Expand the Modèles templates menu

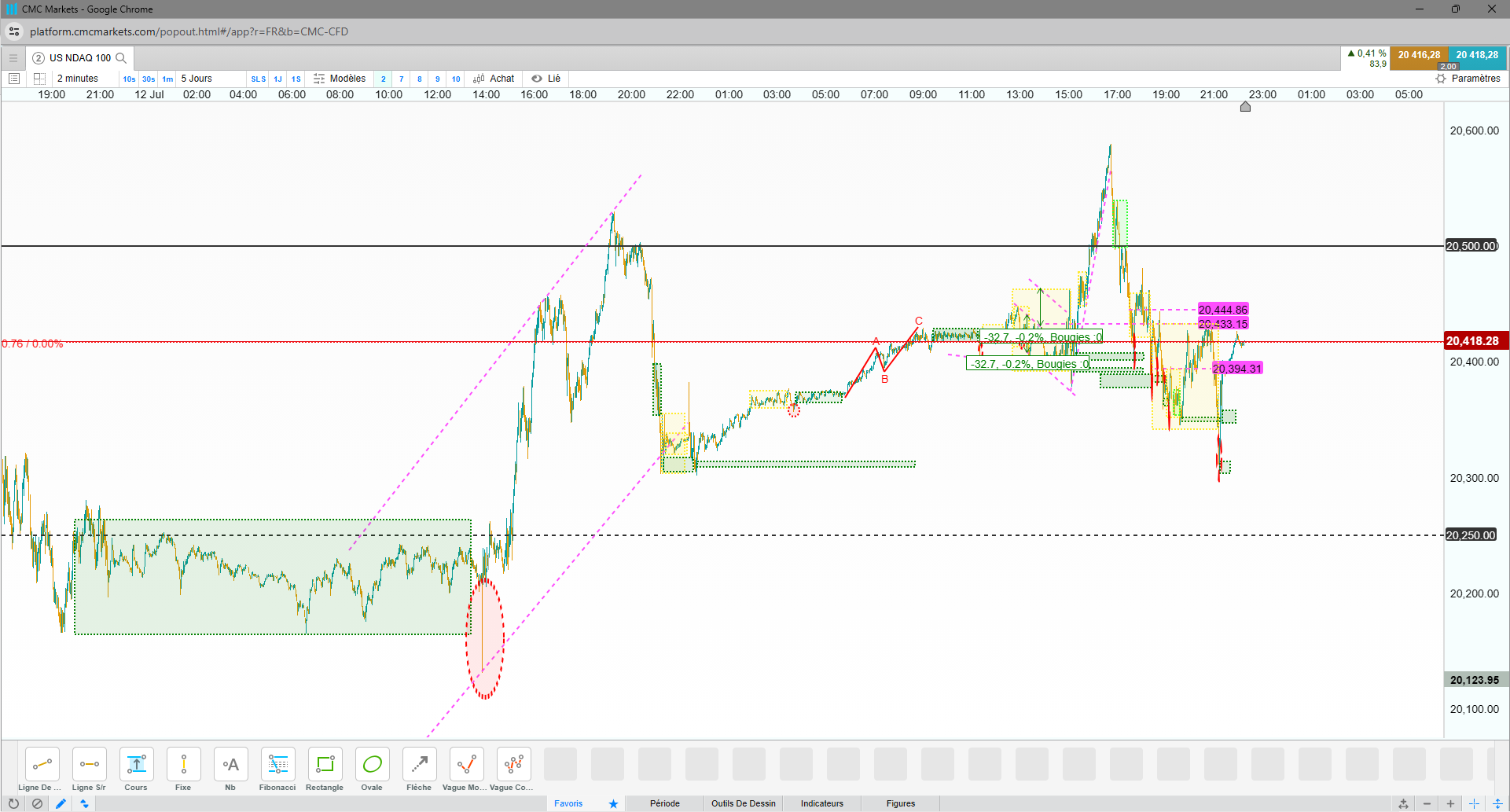[340, 79]
